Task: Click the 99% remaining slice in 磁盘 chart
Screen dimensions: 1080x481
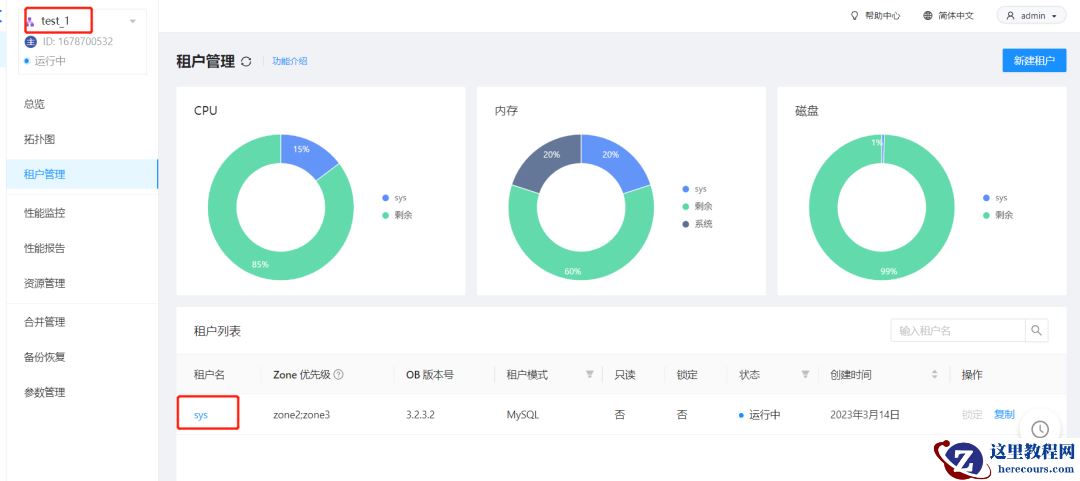Action: [x=882, y=265]
